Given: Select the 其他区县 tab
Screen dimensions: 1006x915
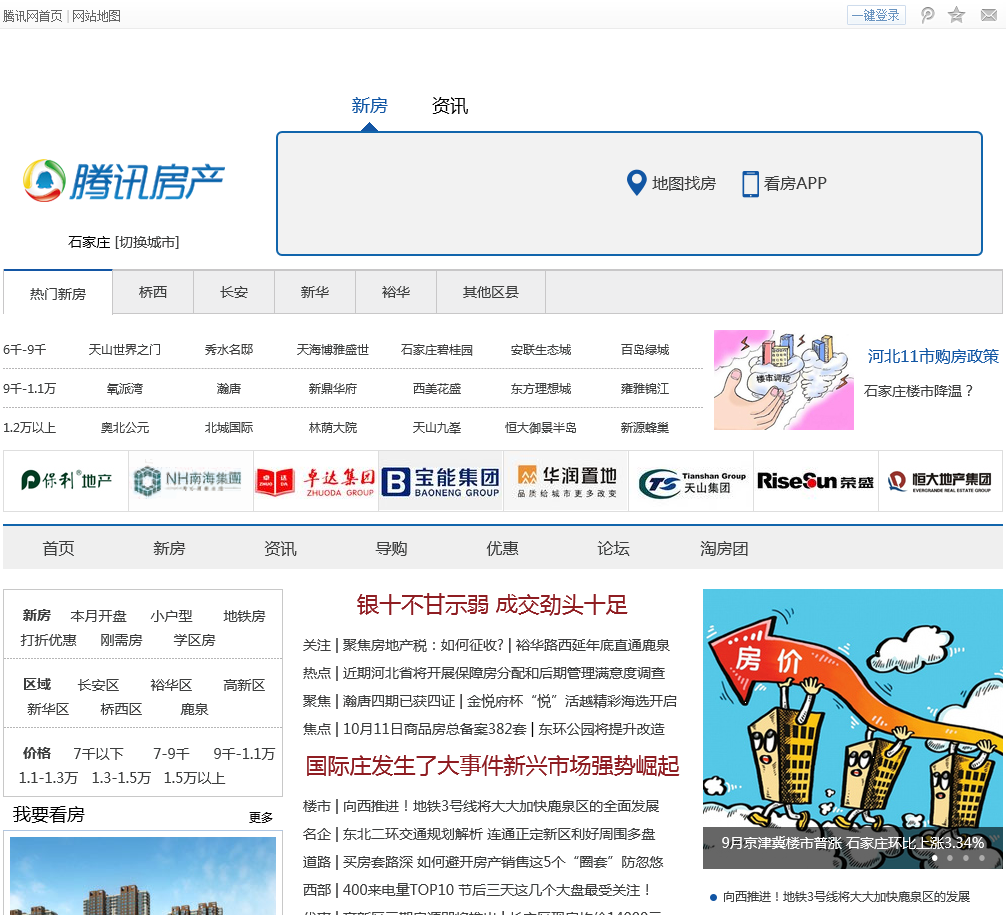Looking at the screenshot, I should (491, 292).
